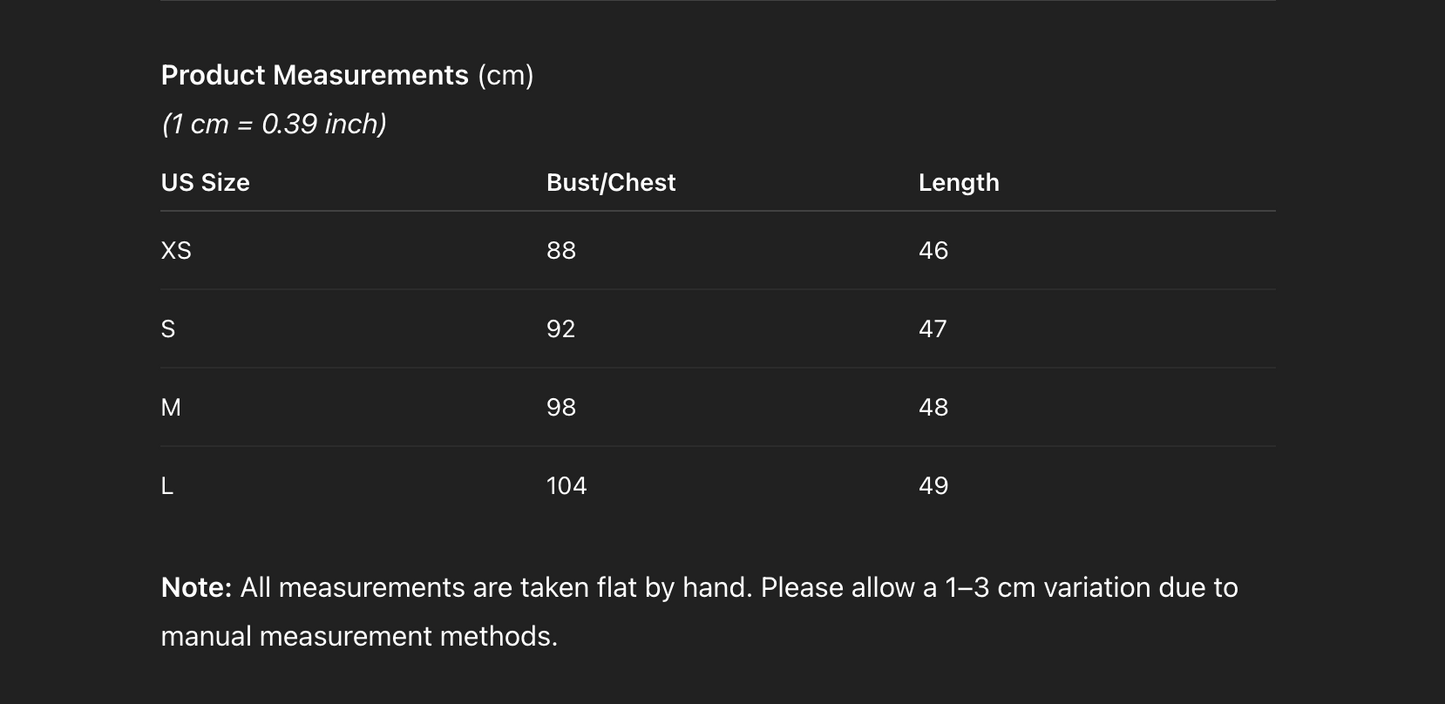Select the Bust/Chest column header
Screen dimensions: 1445x704
point(611,182)
